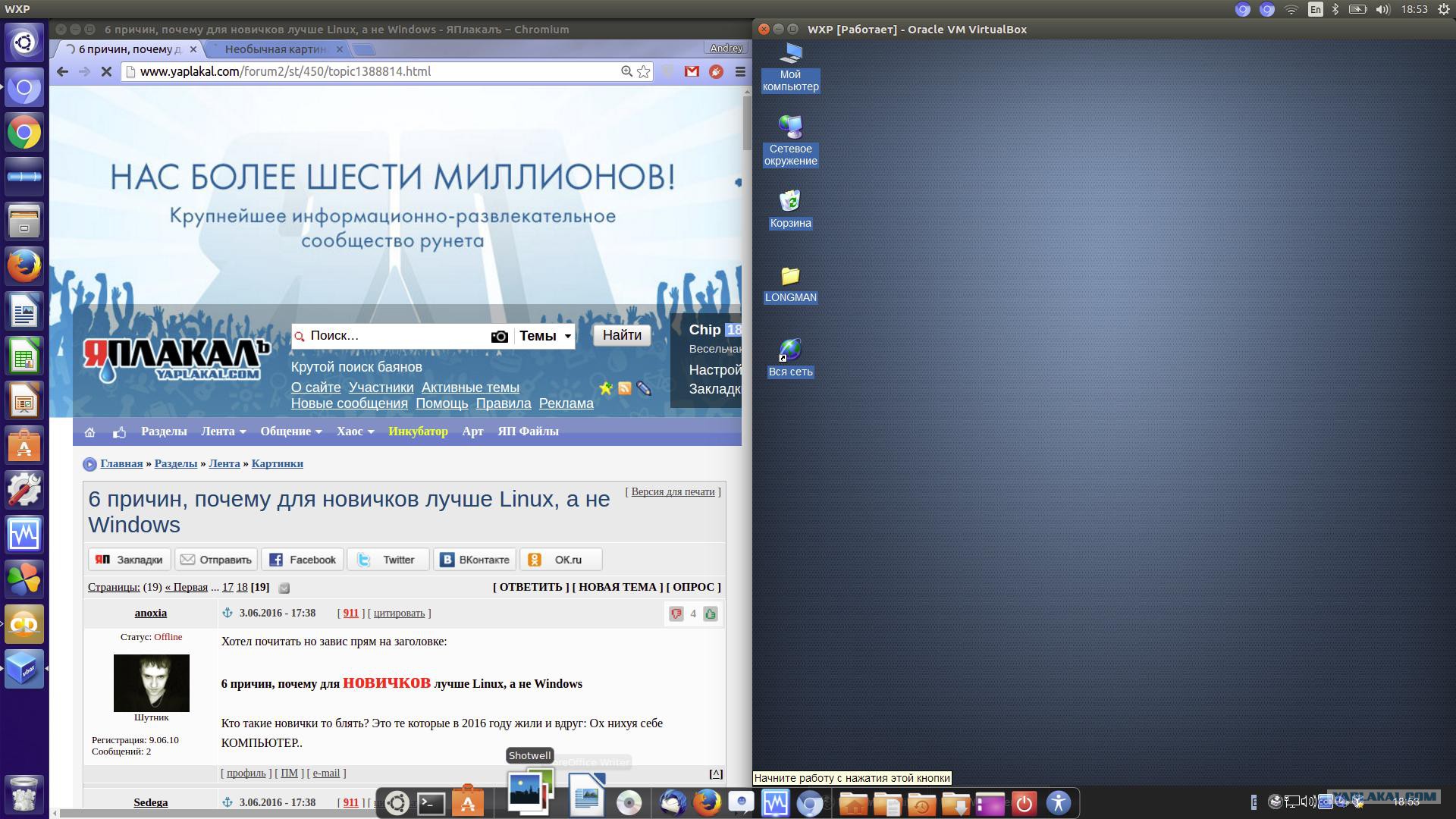Open the system session gear menu
This screenshot has width=1456, height=819.
(1444, 9)
